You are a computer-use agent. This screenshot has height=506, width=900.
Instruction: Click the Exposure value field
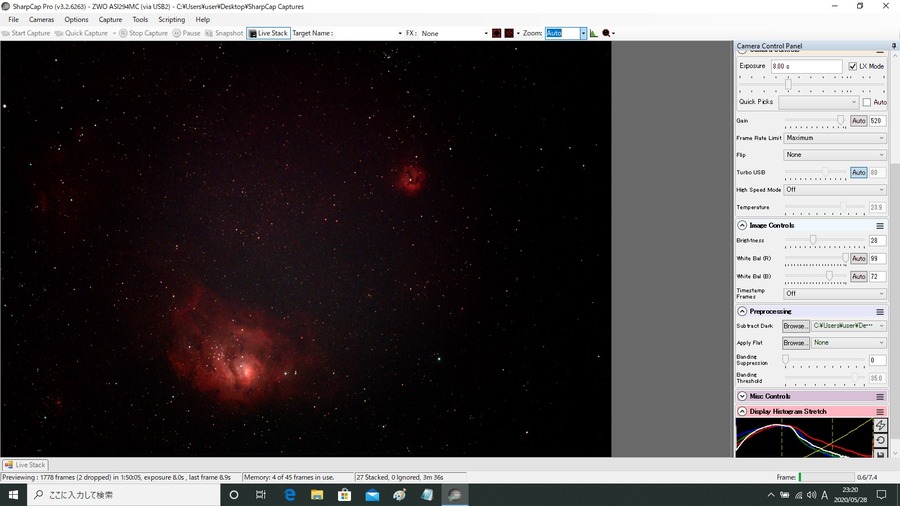click(806, 67)
